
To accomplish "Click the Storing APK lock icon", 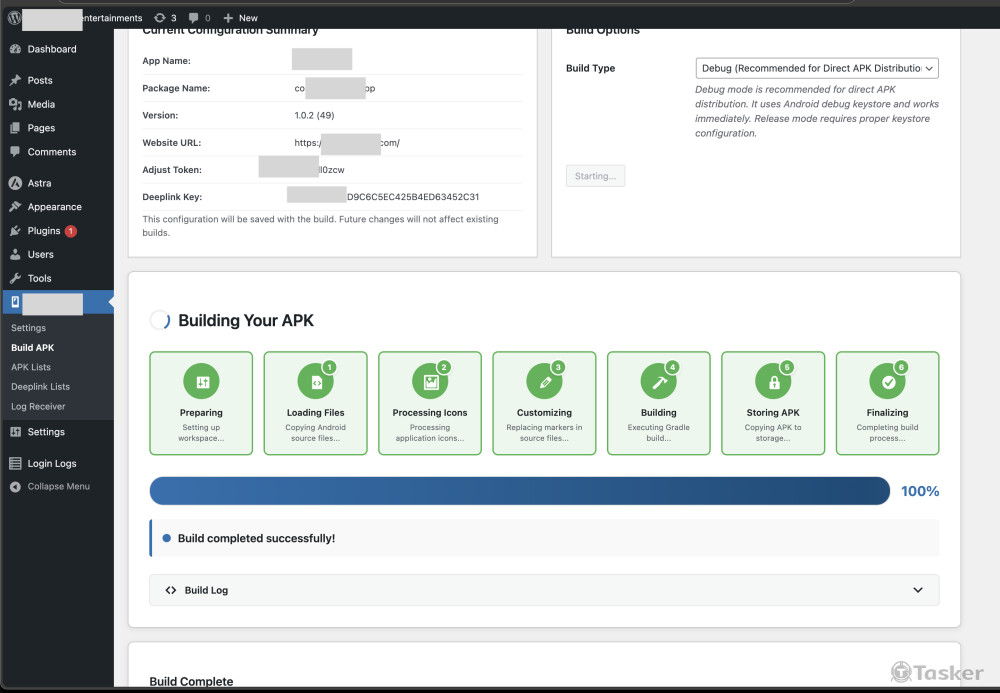I will tap(773, 381).
